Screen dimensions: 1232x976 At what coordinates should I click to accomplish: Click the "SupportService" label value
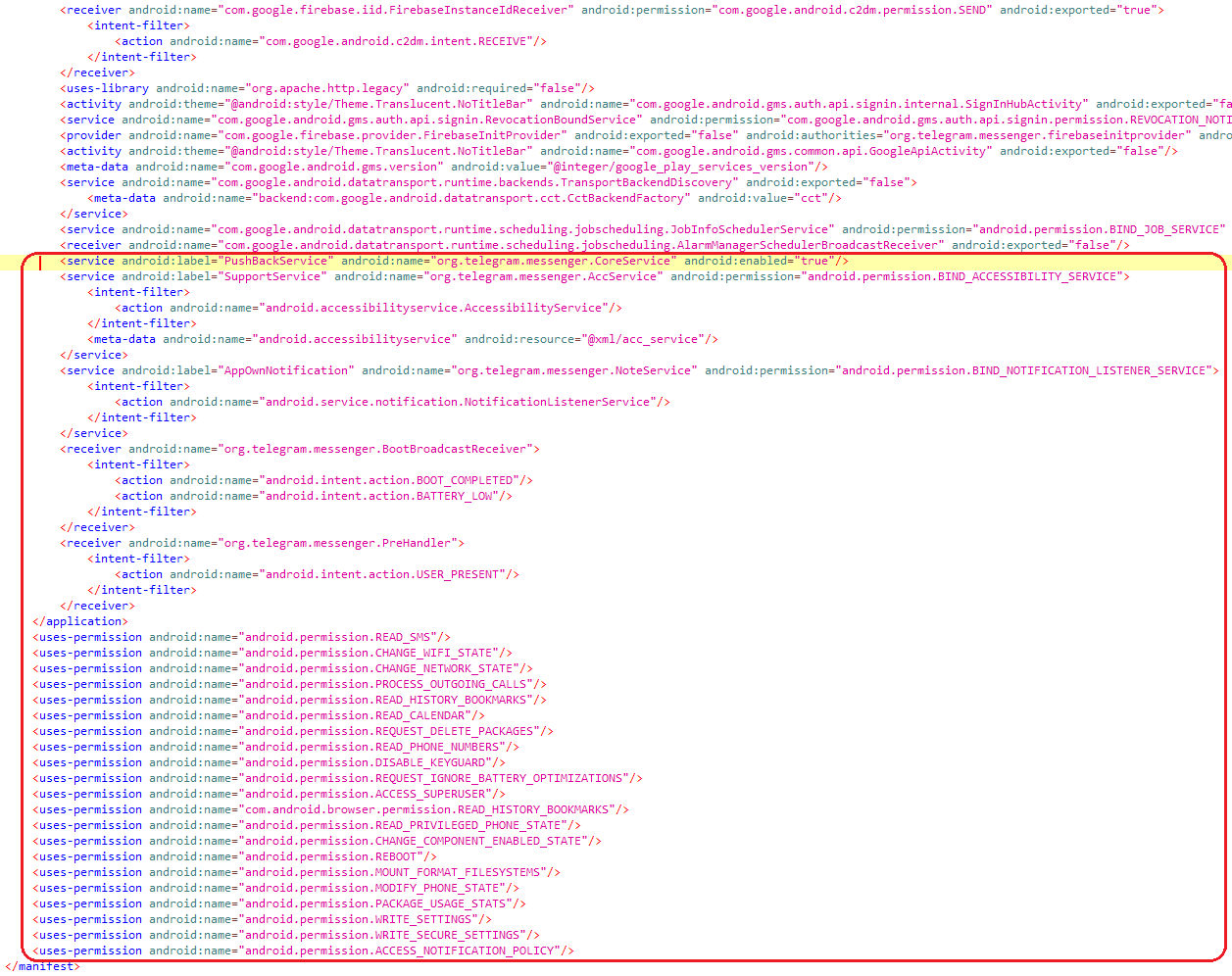272,276
